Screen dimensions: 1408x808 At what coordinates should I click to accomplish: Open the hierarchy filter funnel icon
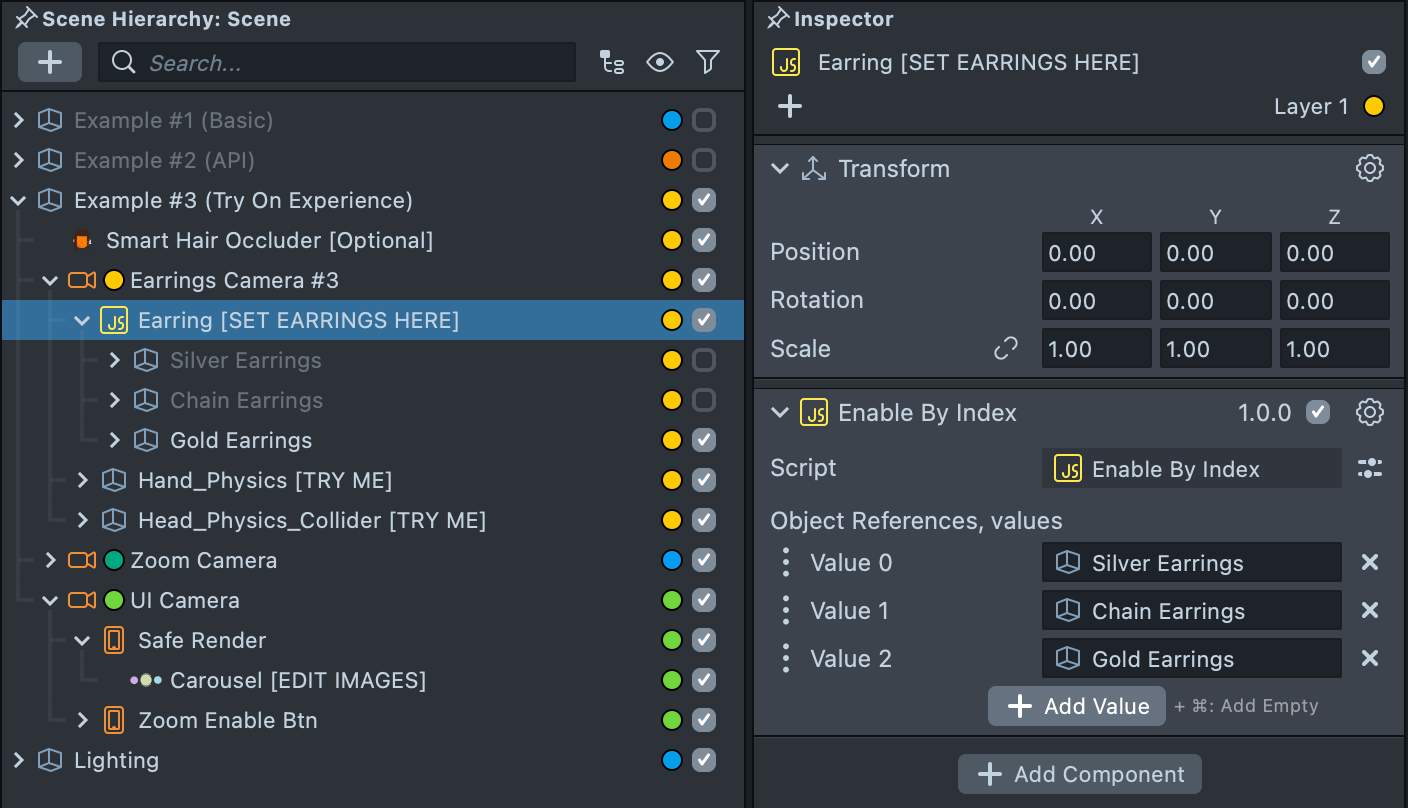pos(708,63)
